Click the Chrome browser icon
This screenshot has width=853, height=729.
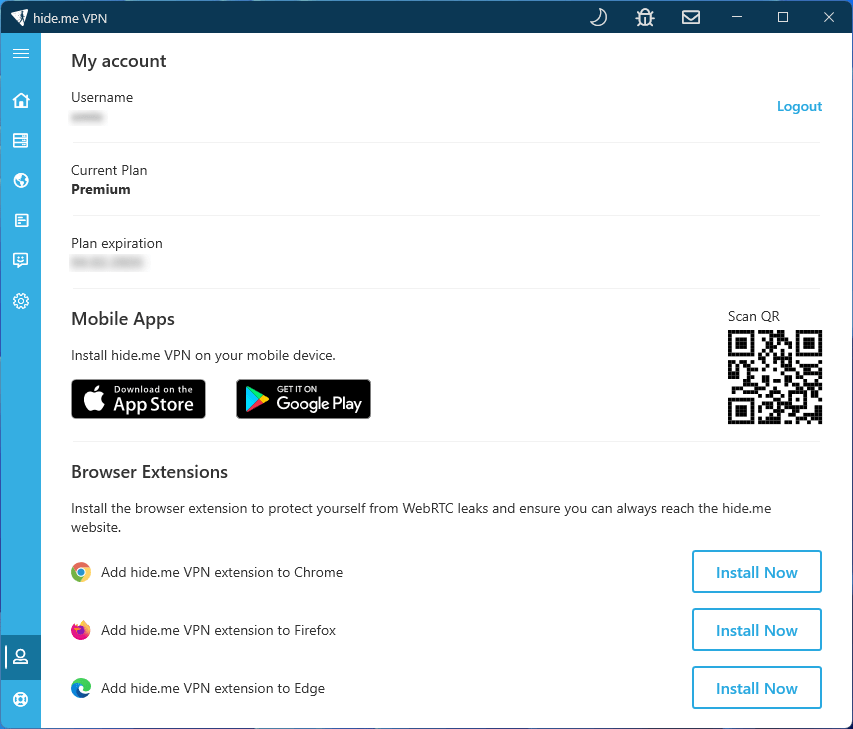[81, 572]
